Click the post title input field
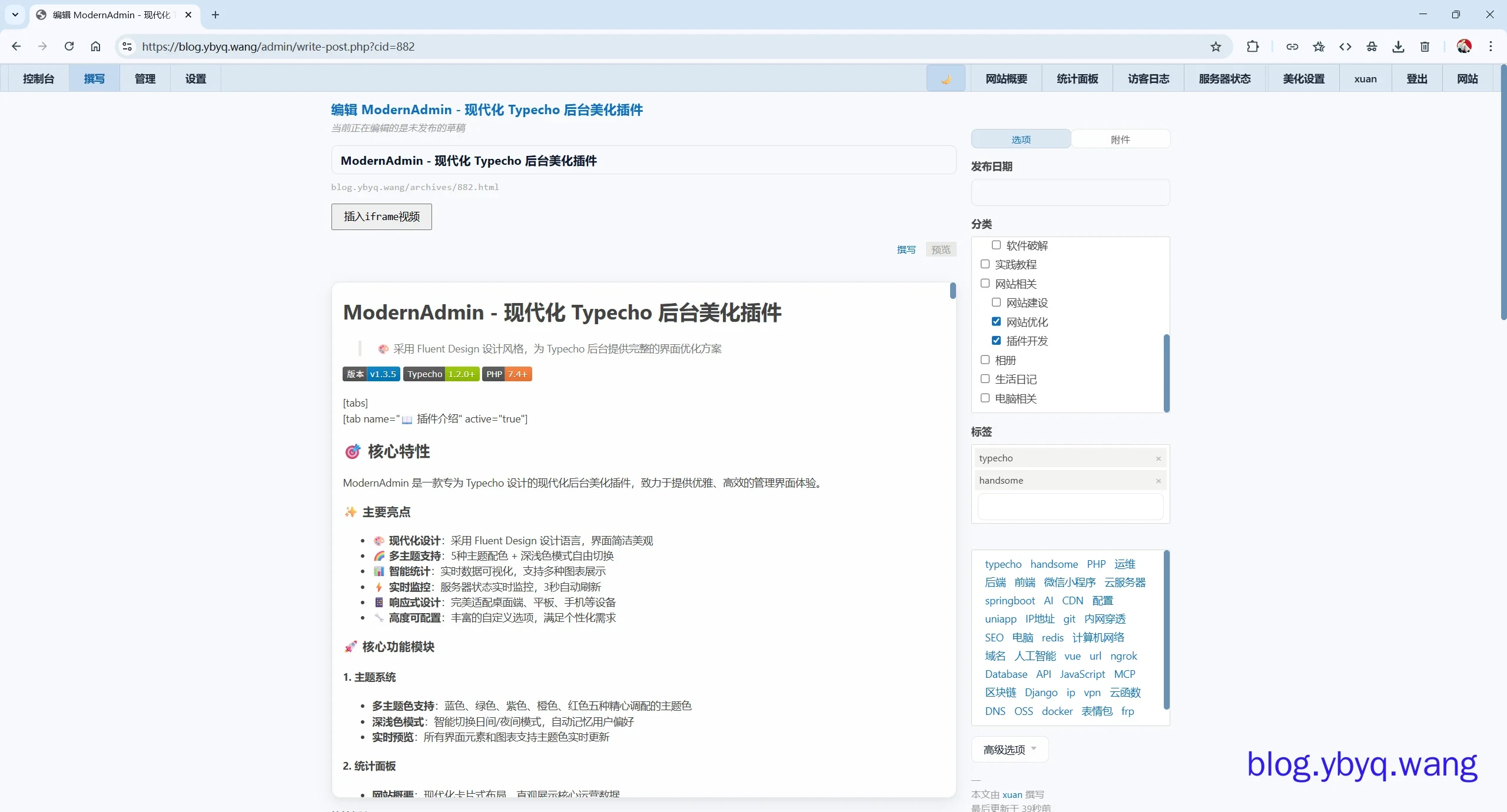This screenshot has width=1507, height=812. [643, 160]
